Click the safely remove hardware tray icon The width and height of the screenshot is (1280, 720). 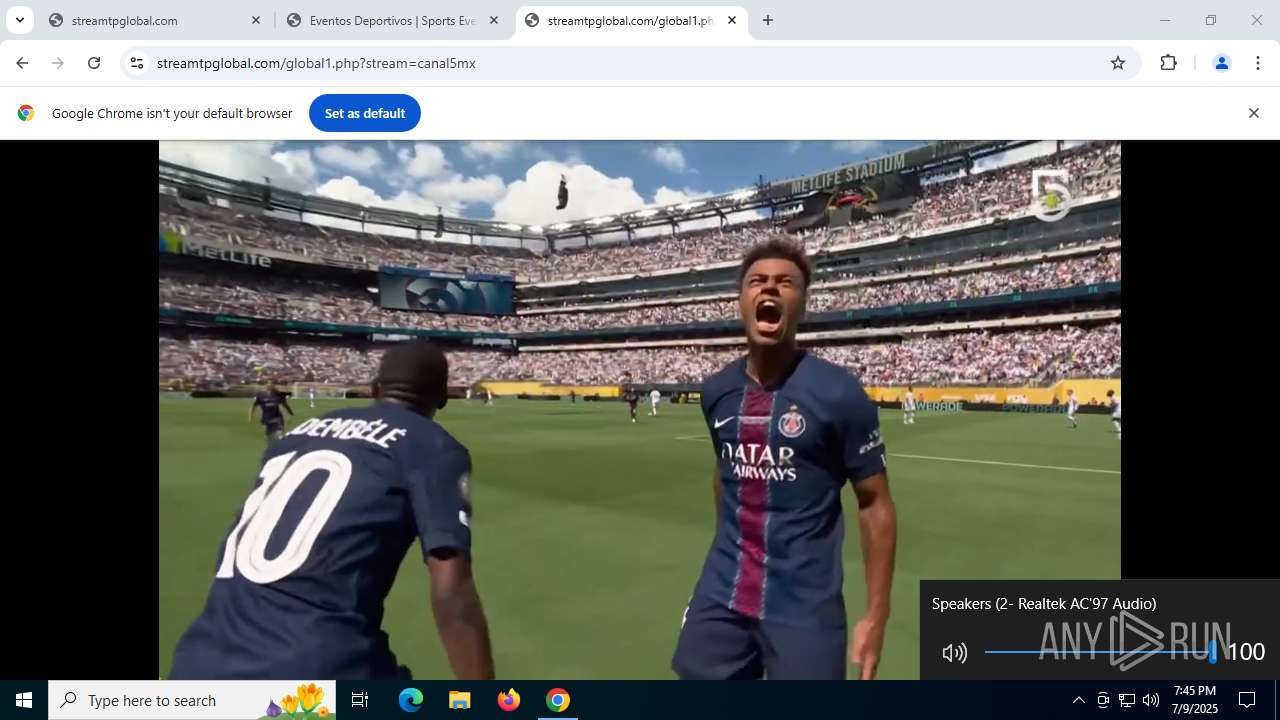tap(1103, 700)
